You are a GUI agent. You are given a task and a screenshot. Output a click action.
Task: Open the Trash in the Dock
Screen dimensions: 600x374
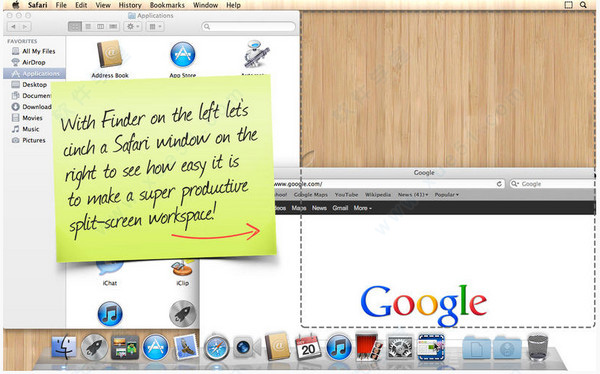(x=537, y=347)
